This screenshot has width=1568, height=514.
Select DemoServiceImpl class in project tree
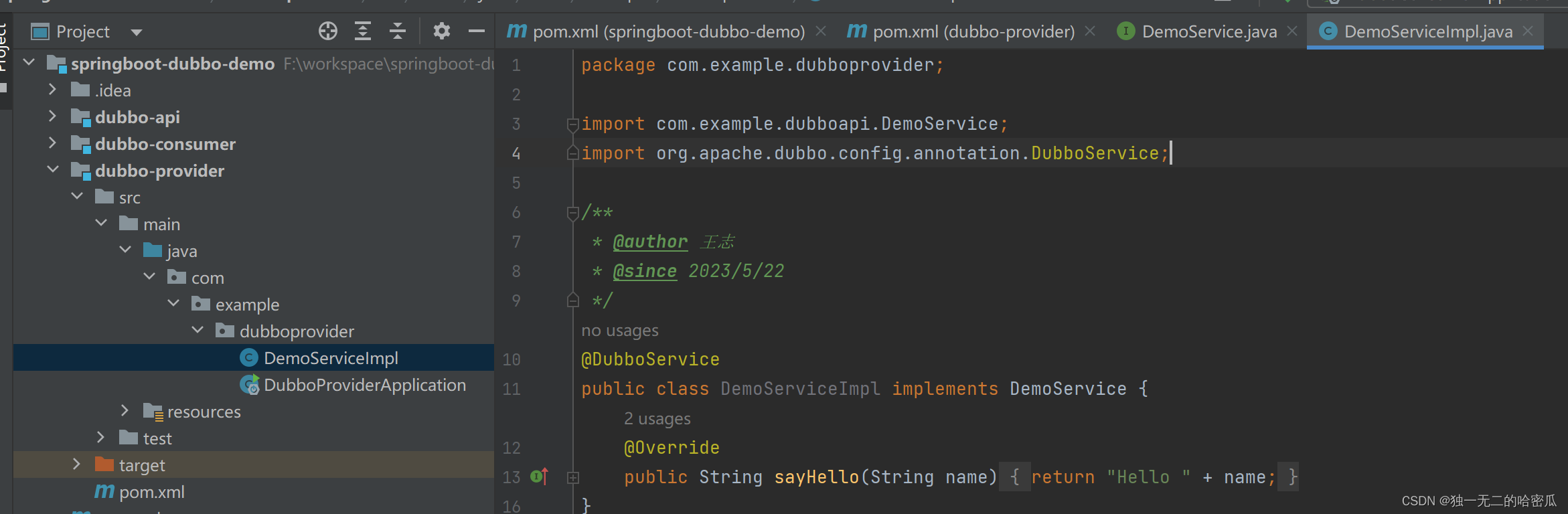coord(254,357)
